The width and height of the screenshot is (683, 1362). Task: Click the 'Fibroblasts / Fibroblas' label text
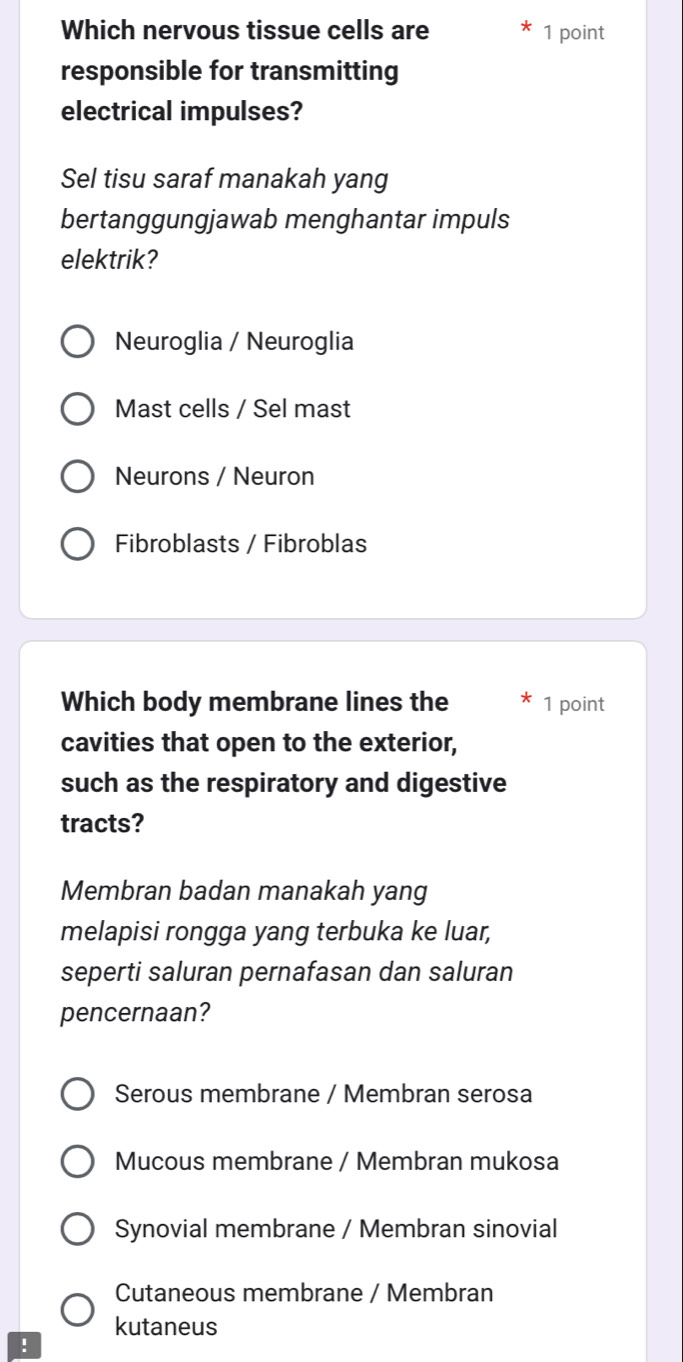(x=241, y=545)
